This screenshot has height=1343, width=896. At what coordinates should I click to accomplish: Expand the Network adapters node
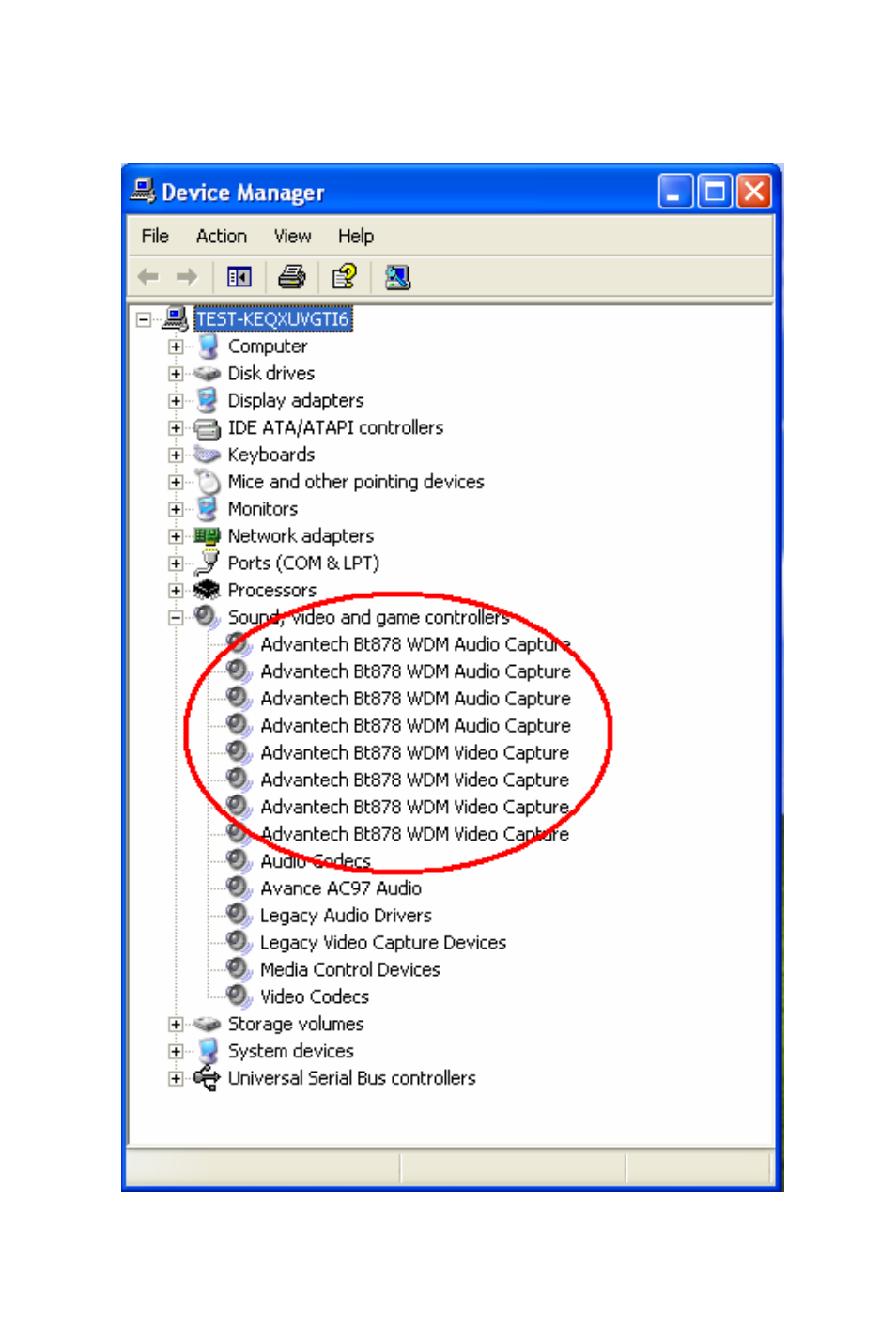(176, 536)
